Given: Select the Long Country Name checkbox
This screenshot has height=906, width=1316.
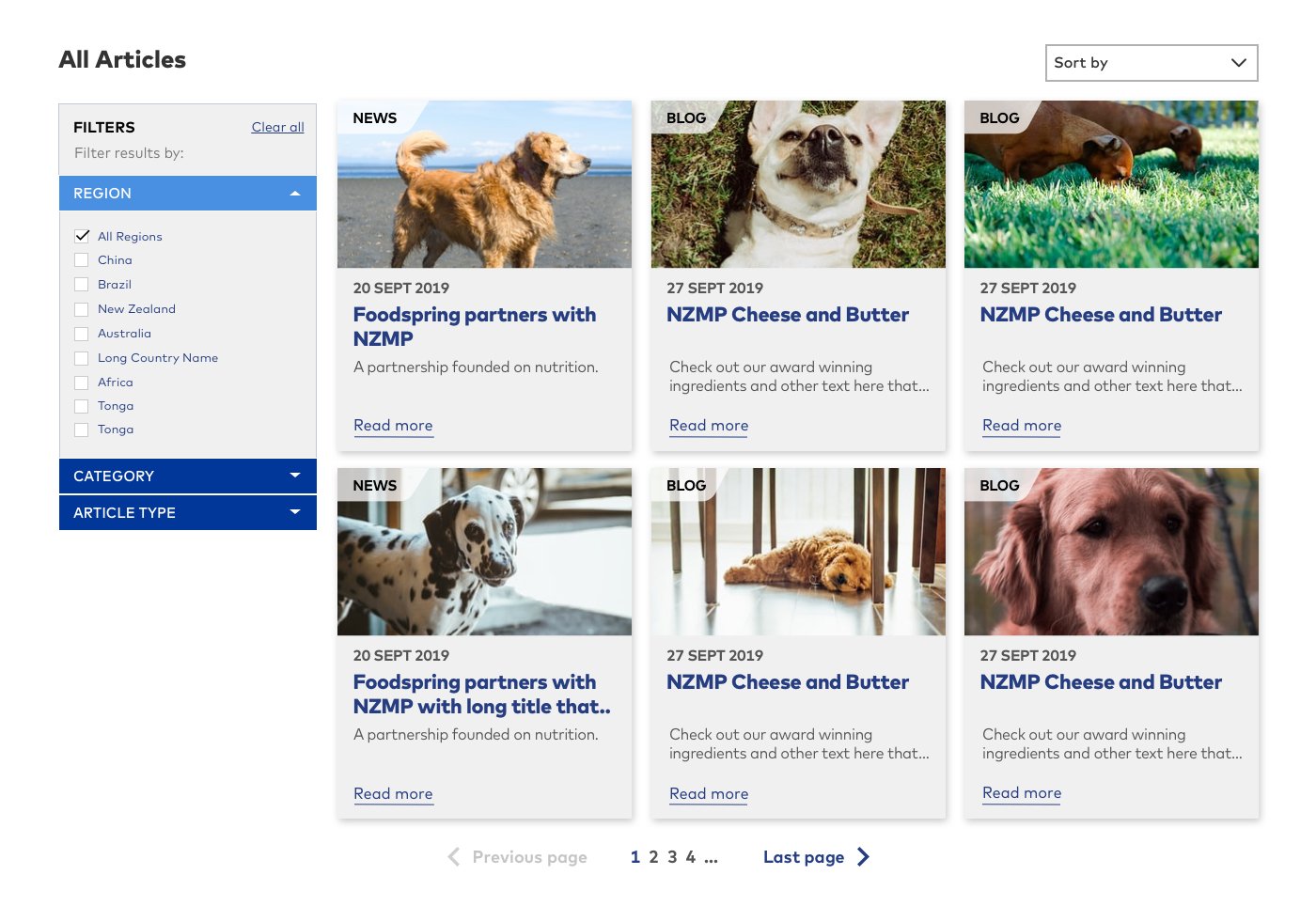Looking at the screenshot, I should [x=82, y=358].
